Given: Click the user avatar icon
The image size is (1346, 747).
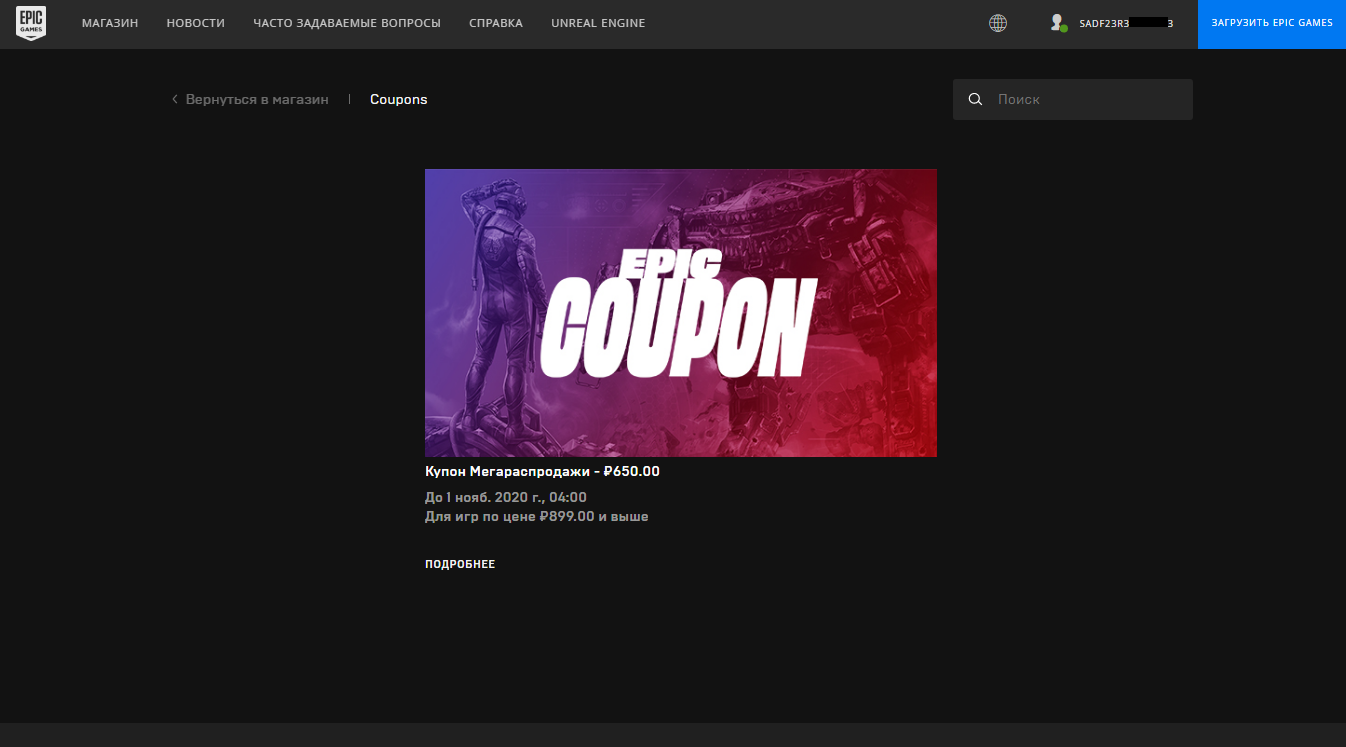Looking at the screenshot, I should point(1057,23).
